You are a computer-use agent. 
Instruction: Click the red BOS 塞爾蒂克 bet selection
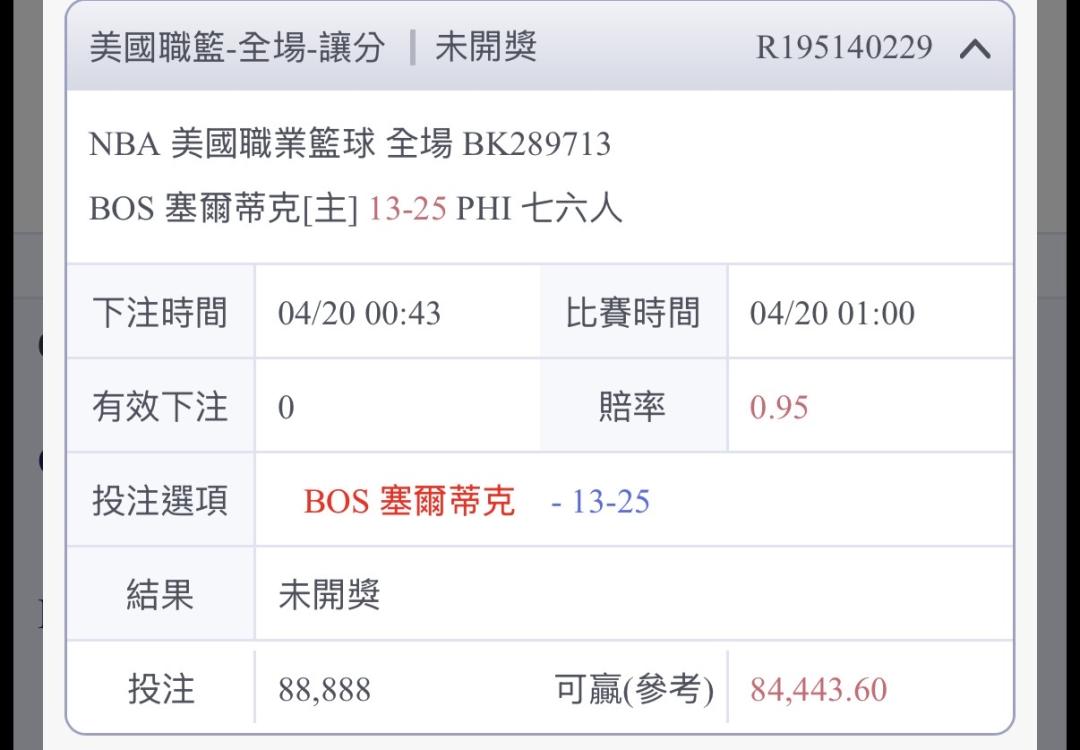tap(410, 501)
